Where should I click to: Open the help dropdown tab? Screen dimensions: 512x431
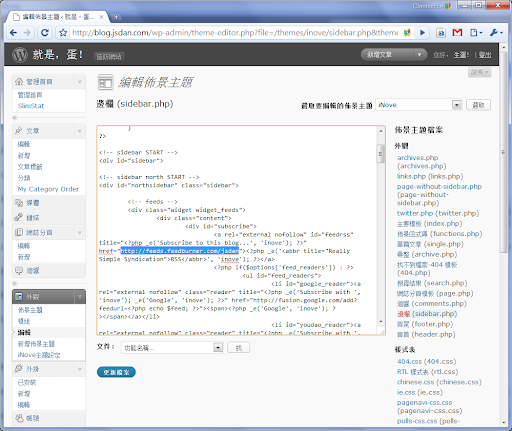pyautogui.click(x=480, y=72)
